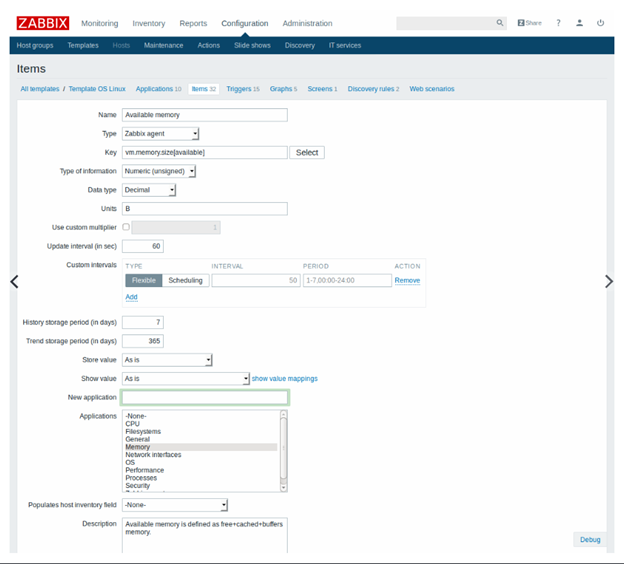Open the Inventory menu
This screenshot has height=564, width=624.
[x=149, y=23]
